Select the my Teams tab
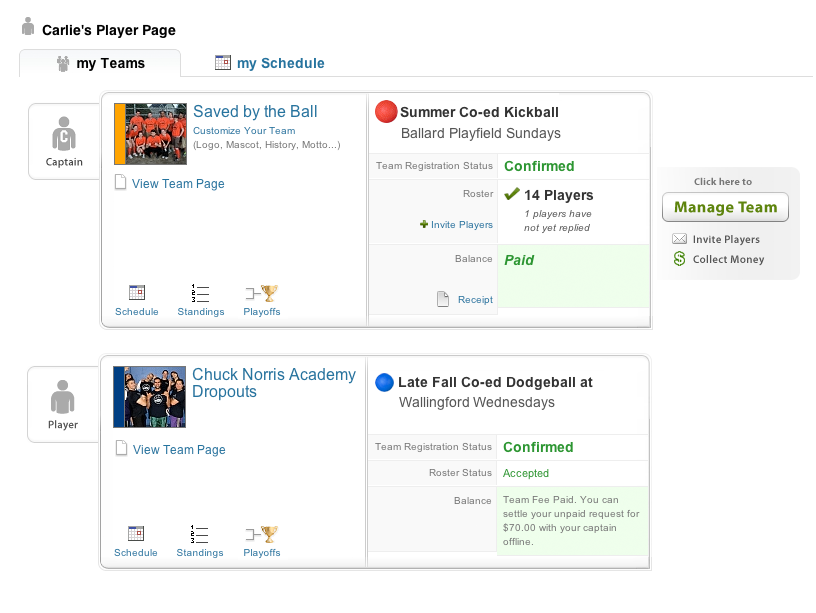The image size is (816, 613). 99,62
